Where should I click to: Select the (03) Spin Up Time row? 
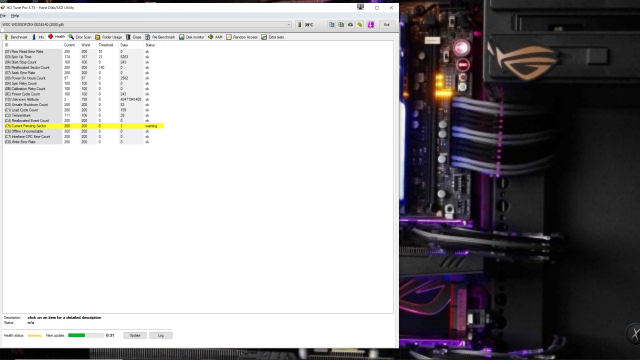pos(84,57)
